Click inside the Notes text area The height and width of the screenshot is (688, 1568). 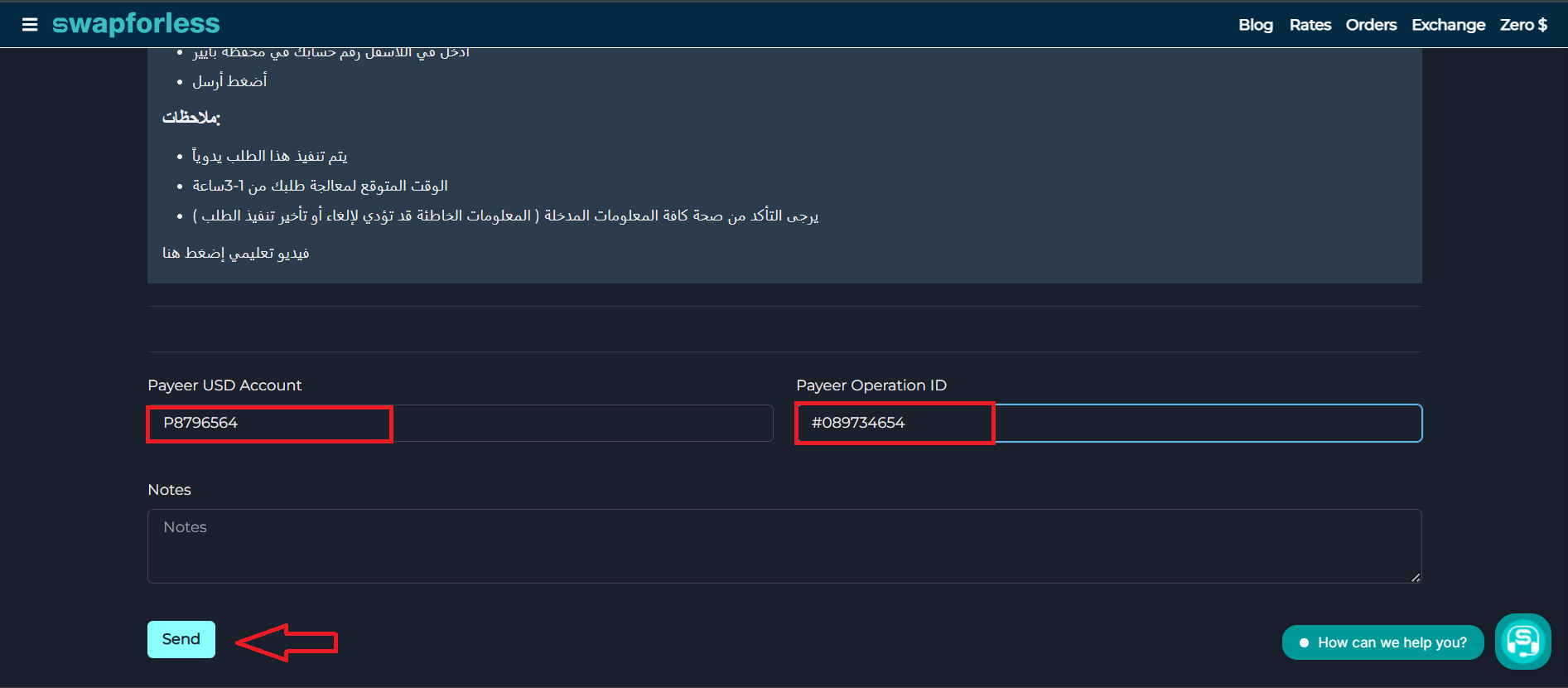(x=784, y=545)
